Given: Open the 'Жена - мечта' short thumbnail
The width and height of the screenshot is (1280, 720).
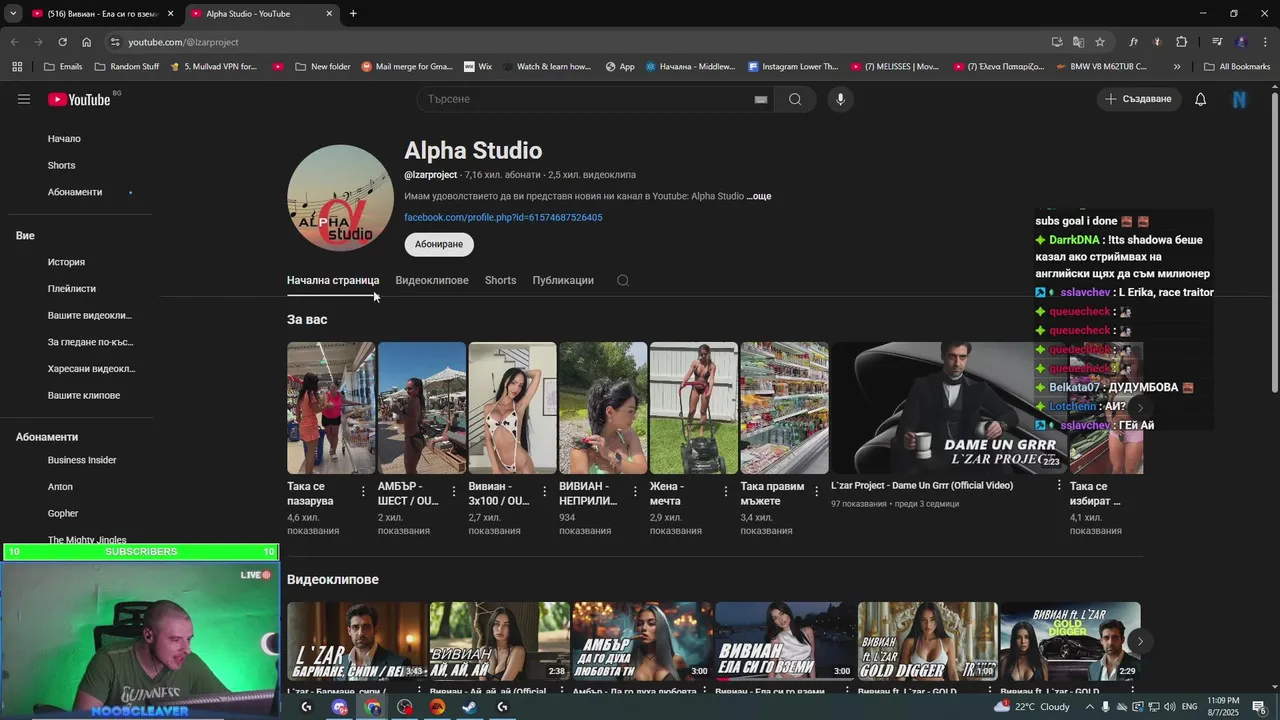Looking at the screenshot, I should click(694, 408).
